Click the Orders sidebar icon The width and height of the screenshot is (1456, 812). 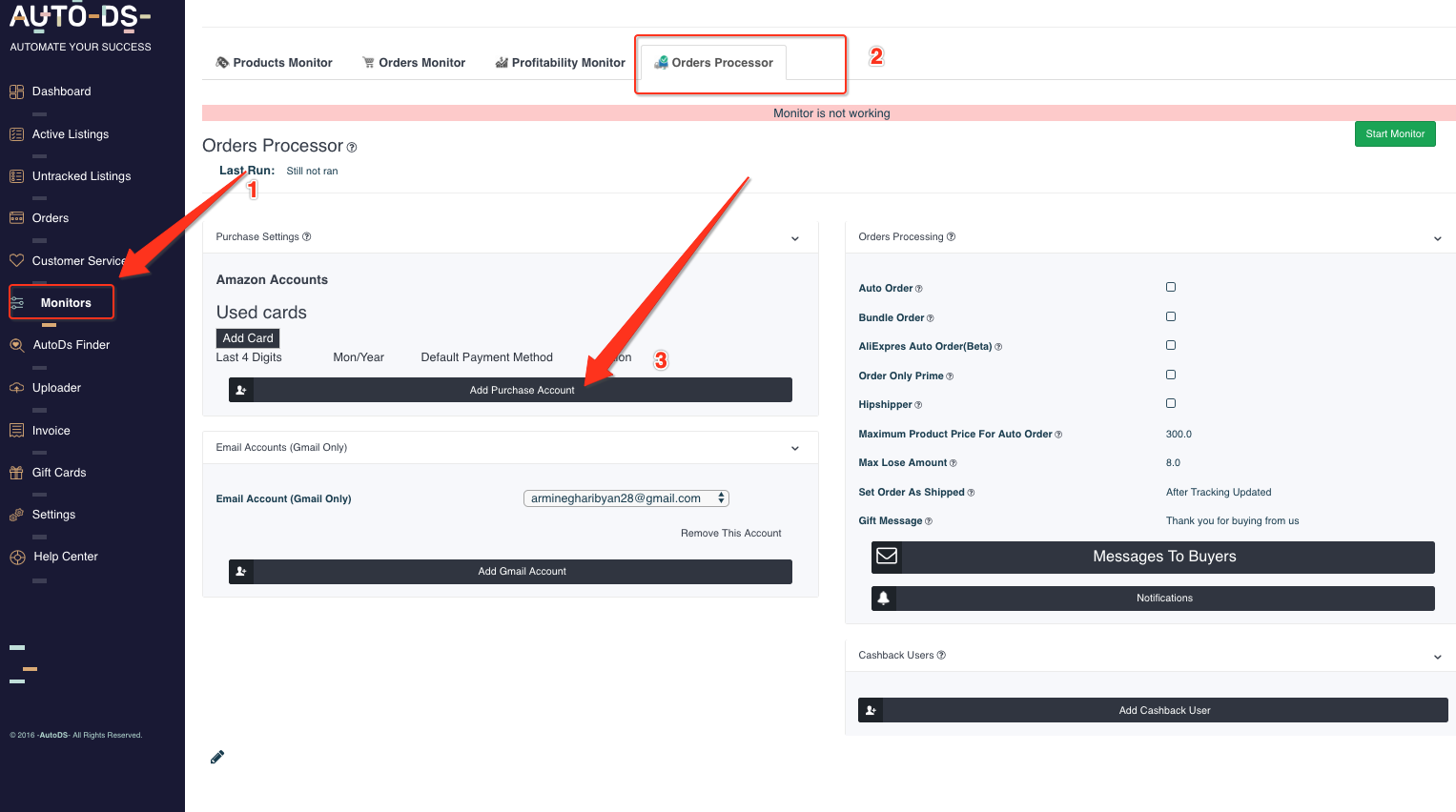(16, 218)
